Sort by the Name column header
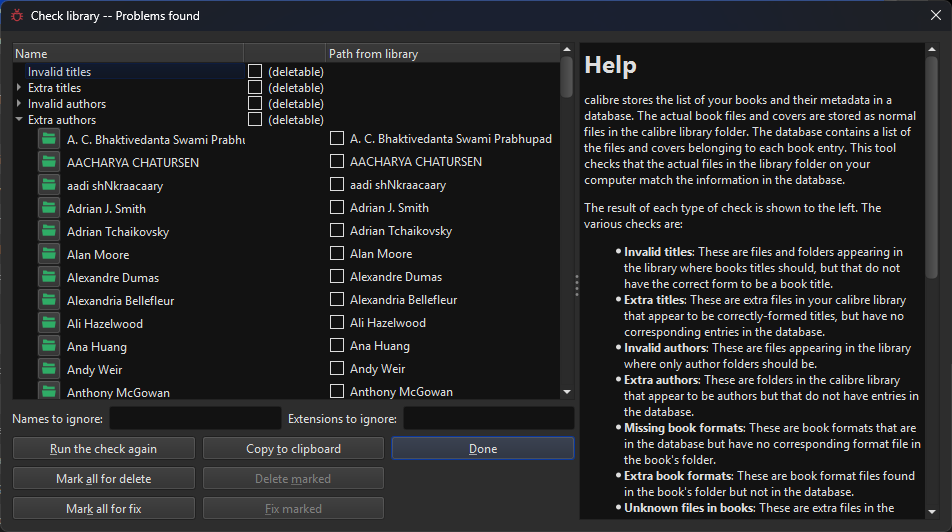952x532 pixels. pyautogui.click(x=128, y=53)
